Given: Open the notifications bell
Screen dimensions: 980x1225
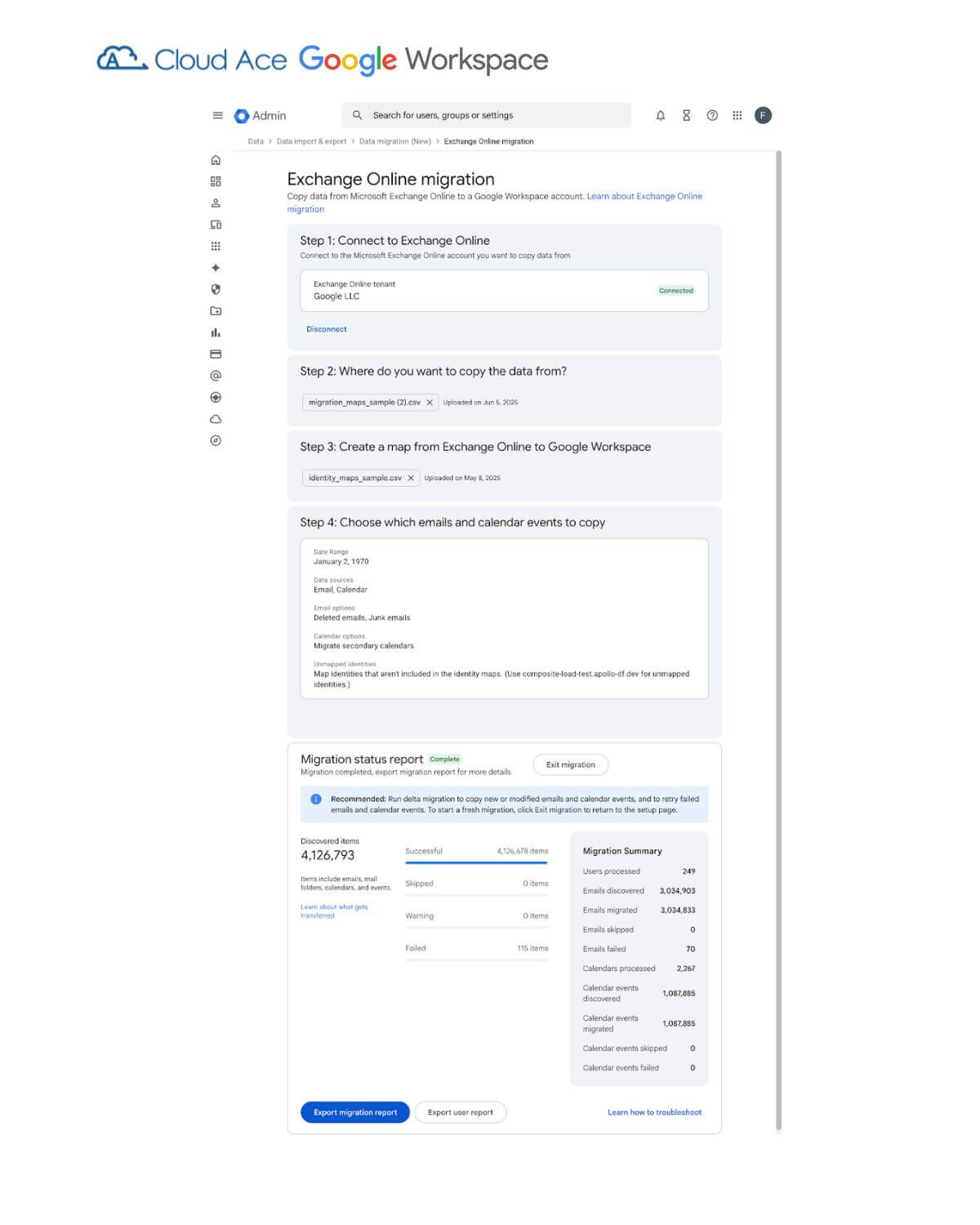Looking at the screenshot, I should [x=661, y=115].
